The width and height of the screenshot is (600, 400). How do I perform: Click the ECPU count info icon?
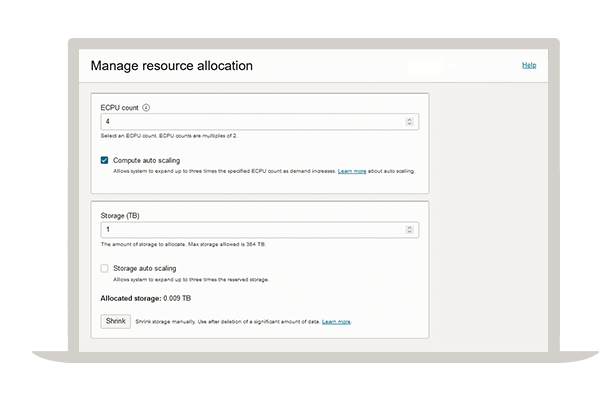(147, 106)
